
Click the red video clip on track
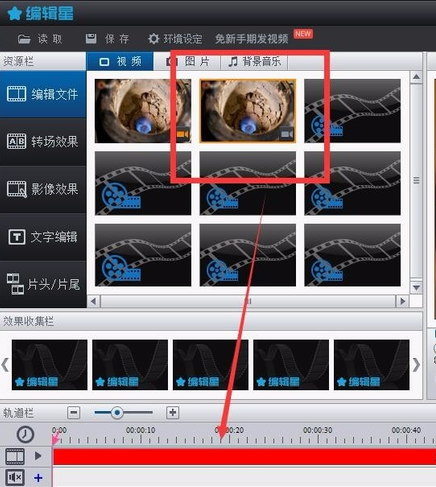[x=244, y=456]
